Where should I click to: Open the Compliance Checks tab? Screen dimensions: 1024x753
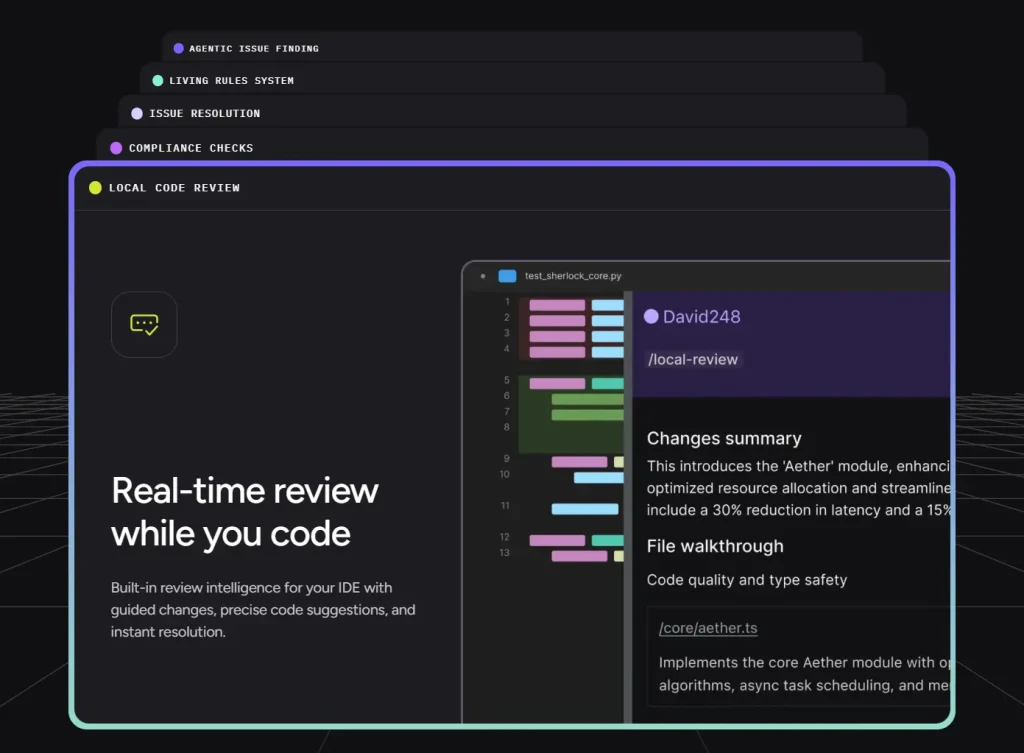(190, 148)
